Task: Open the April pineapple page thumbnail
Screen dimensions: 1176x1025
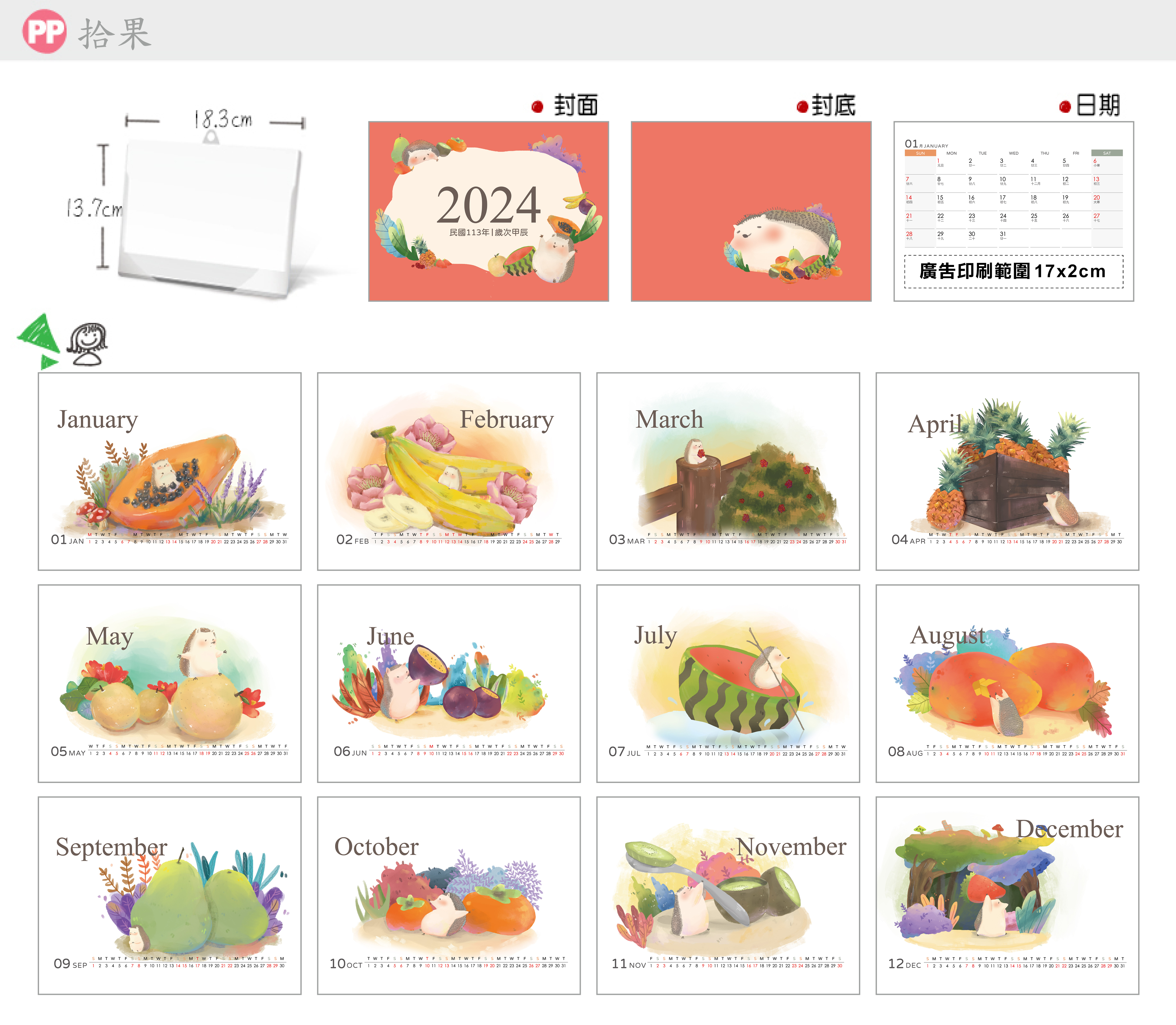Action: click(x=1007, y=471)
